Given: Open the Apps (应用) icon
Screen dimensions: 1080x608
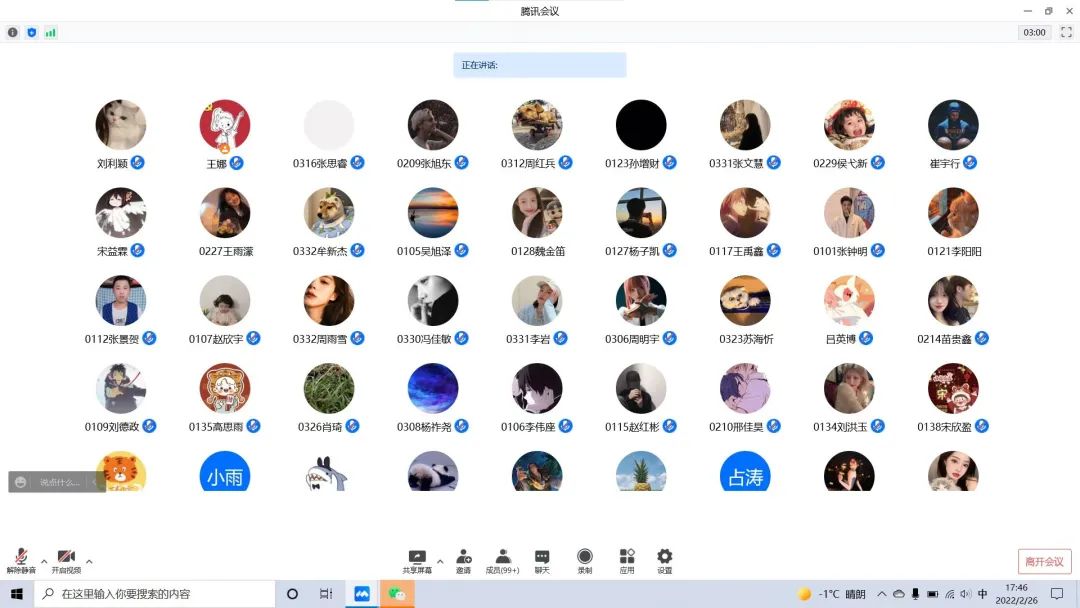Looking at the screenshot, I should (x=627, y=560).
